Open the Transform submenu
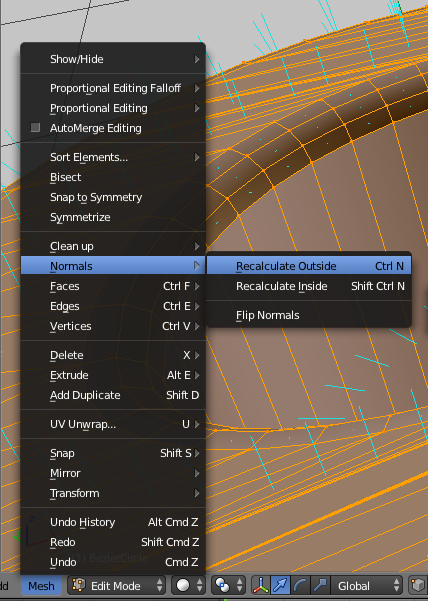 point(113,493)
